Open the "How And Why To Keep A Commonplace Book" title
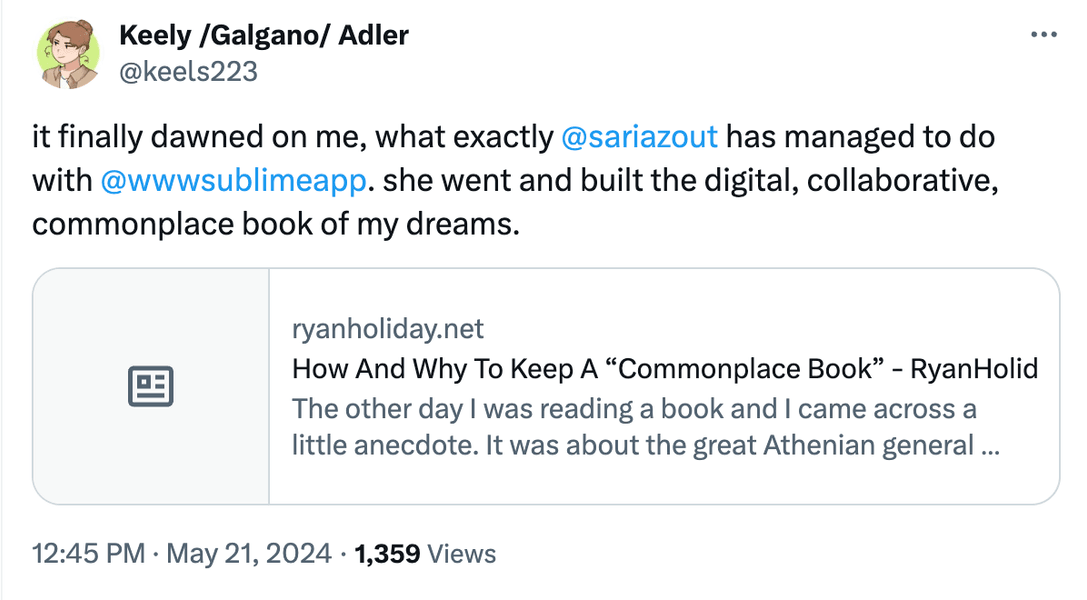This screenshot has width=1087, height=600. (665, 369)
